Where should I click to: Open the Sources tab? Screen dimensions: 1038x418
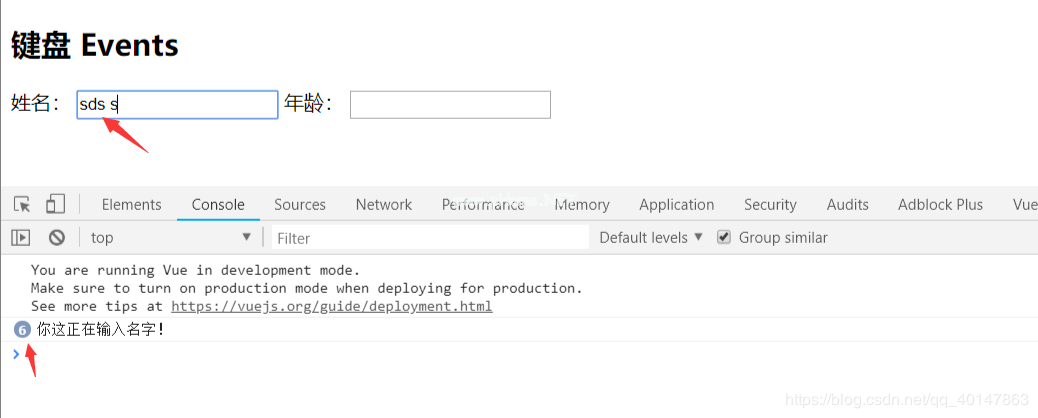[299, 204]
